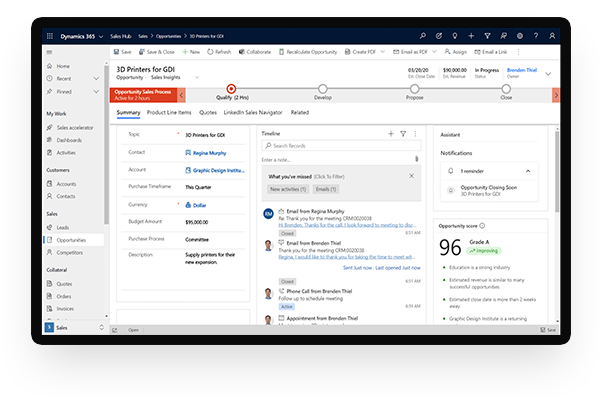Screen dimensions: 604x400
Task: Open Dynamics 365 app dropdown chevron
Action: [x=101, y=37]
